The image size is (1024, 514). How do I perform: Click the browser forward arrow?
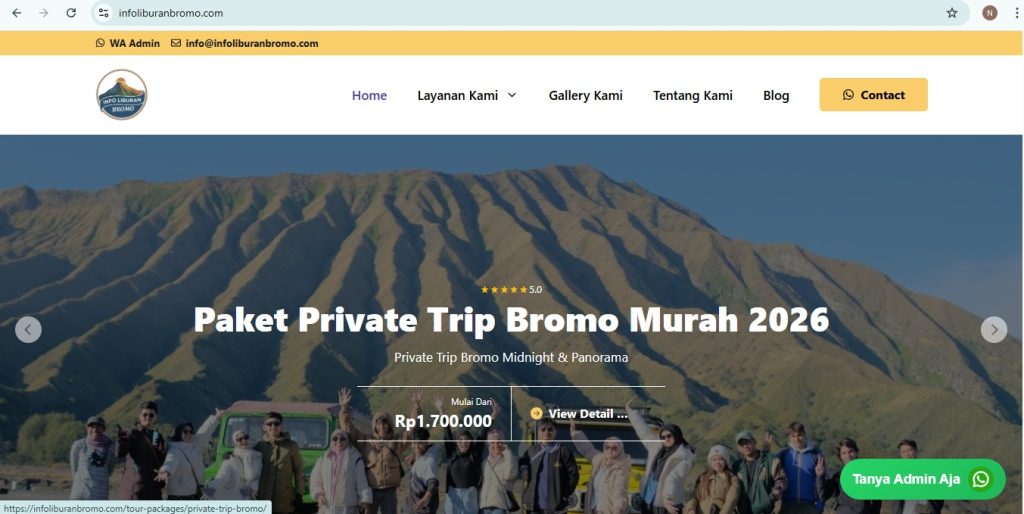(44, 13)
